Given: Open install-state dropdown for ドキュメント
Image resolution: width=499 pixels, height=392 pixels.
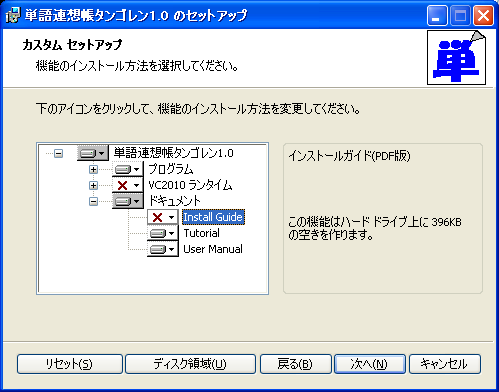Looking at the screenshot, I should coord(128,201).
